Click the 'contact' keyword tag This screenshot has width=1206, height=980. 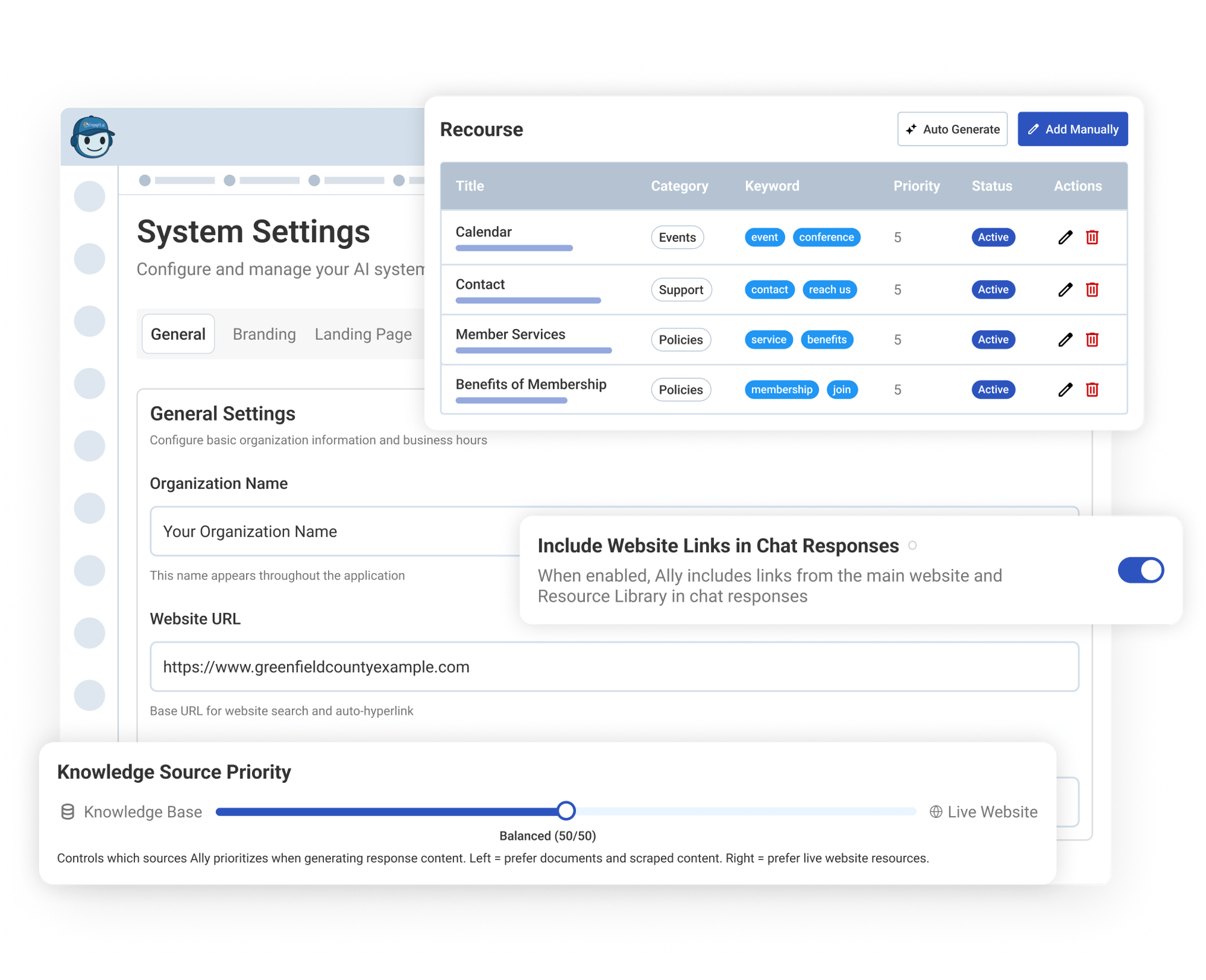click(769, 290)
